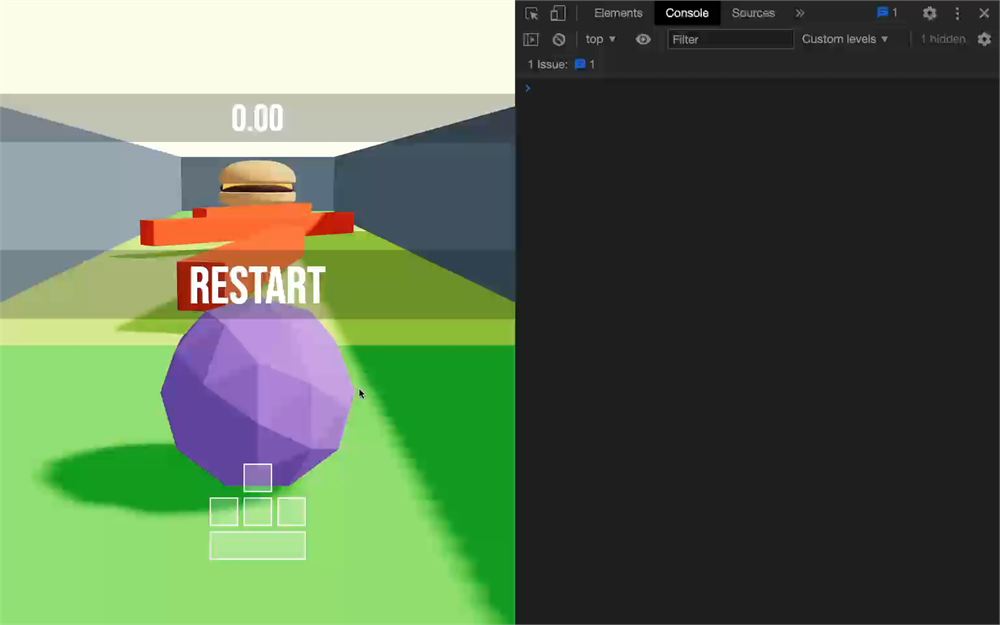Clear the console
1000x625 pixels.
559,40
